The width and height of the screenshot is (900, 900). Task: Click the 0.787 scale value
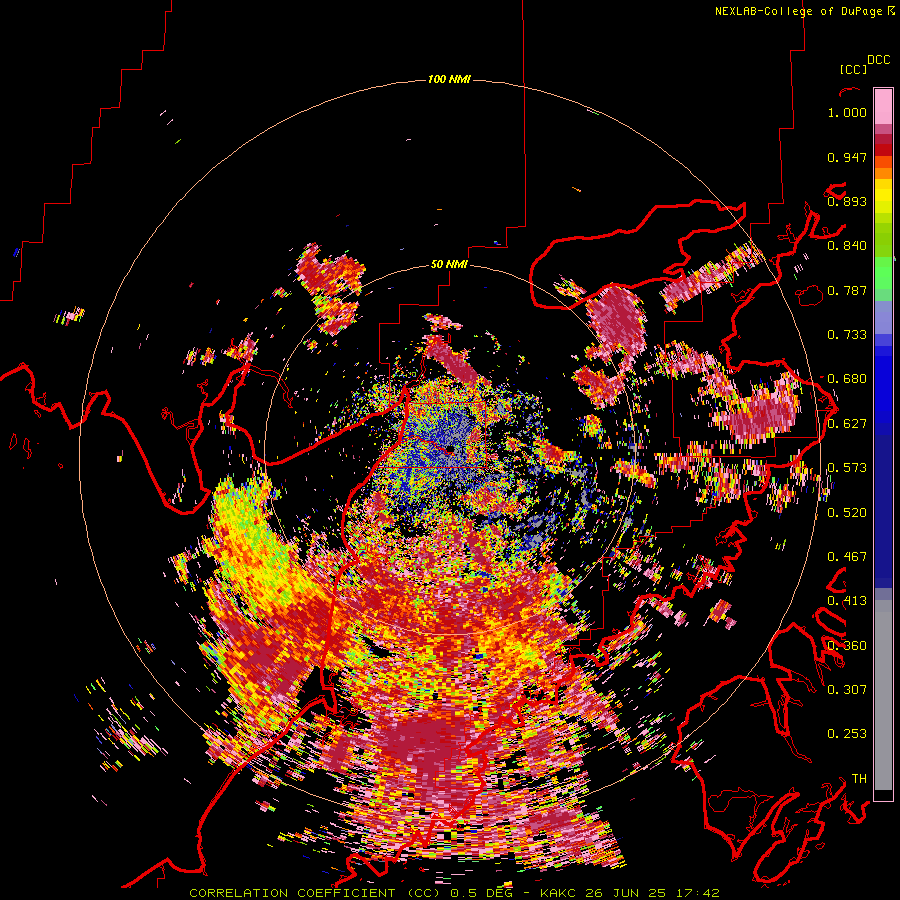[x=847, y=290]
